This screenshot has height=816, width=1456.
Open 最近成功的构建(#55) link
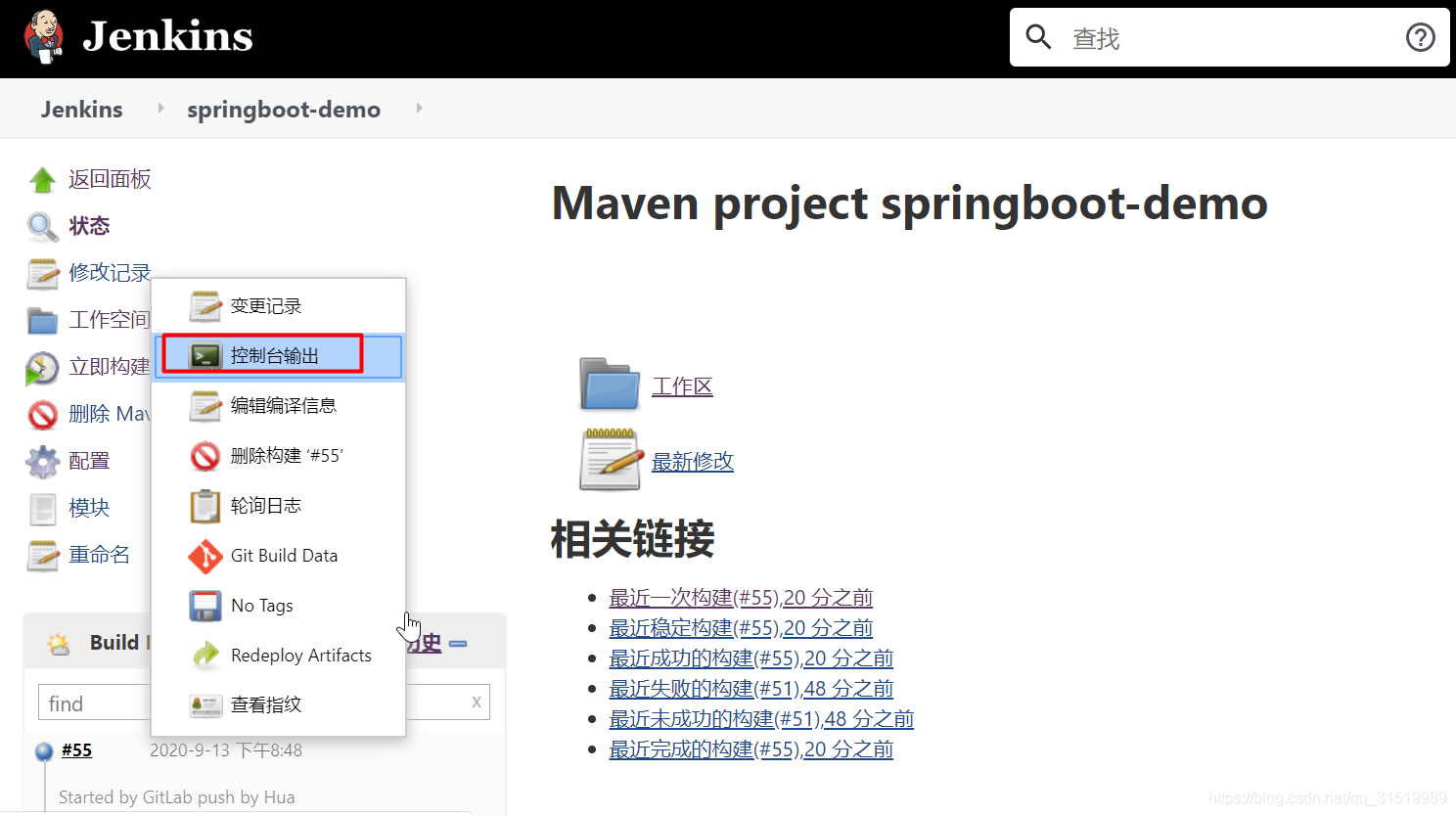pos(751,658)
